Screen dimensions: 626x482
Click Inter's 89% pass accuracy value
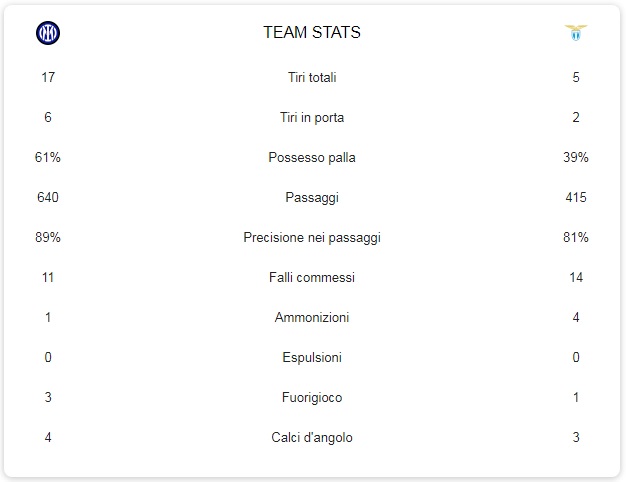(48, 237)
